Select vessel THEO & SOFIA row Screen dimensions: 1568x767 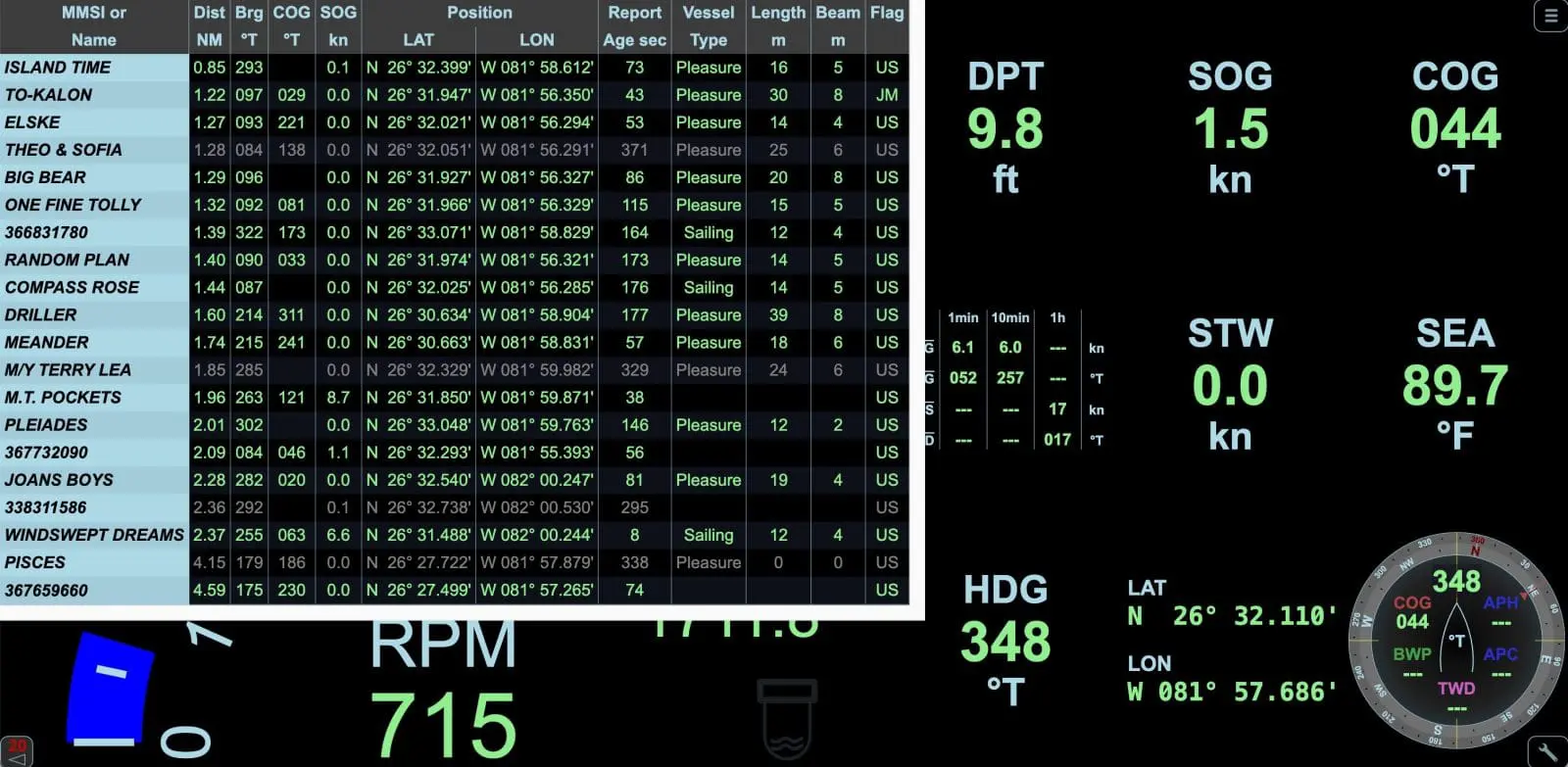click(454, 150)
